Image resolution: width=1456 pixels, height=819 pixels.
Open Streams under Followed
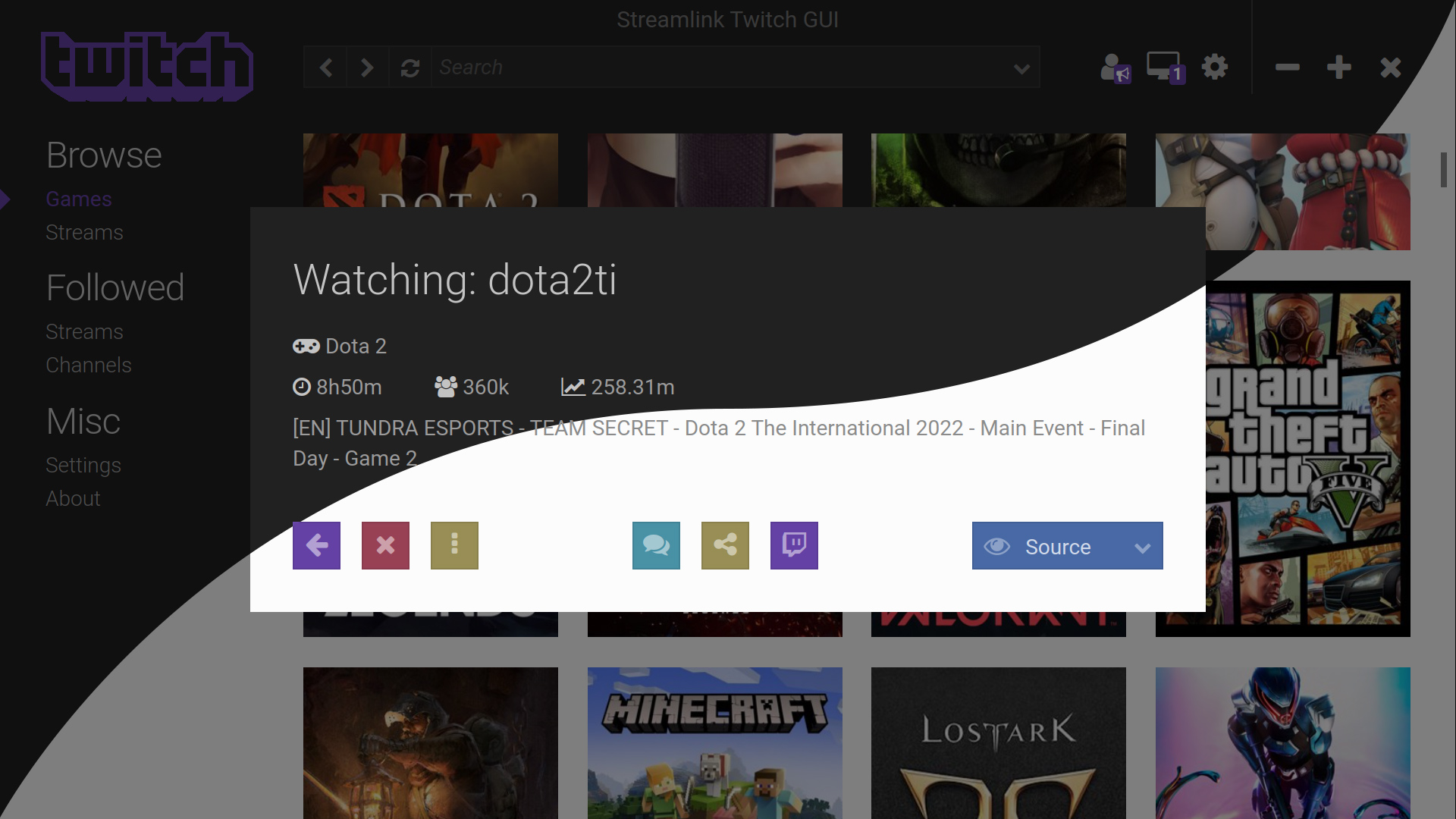point(84,331)
